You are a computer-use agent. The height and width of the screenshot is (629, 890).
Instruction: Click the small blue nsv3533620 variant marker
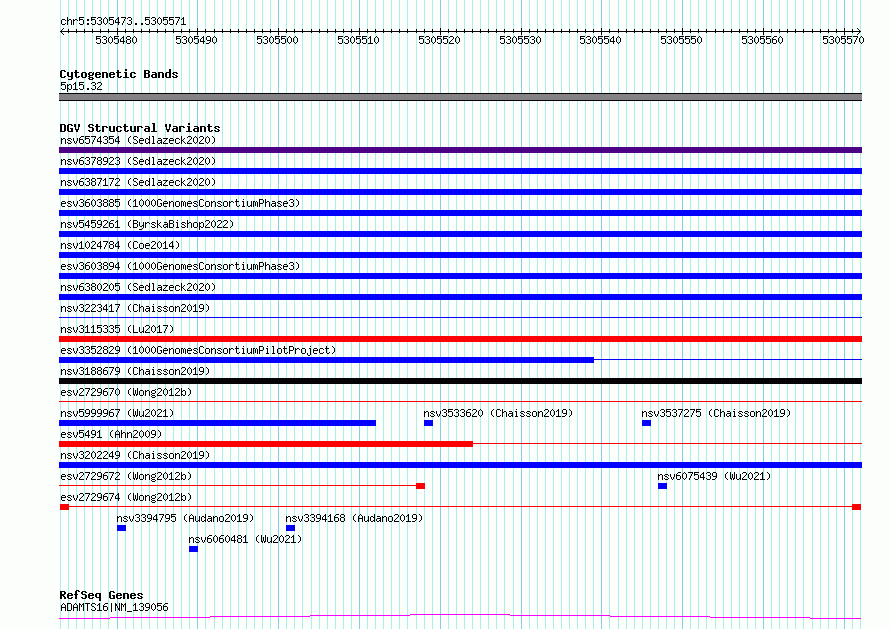point(428,423)
